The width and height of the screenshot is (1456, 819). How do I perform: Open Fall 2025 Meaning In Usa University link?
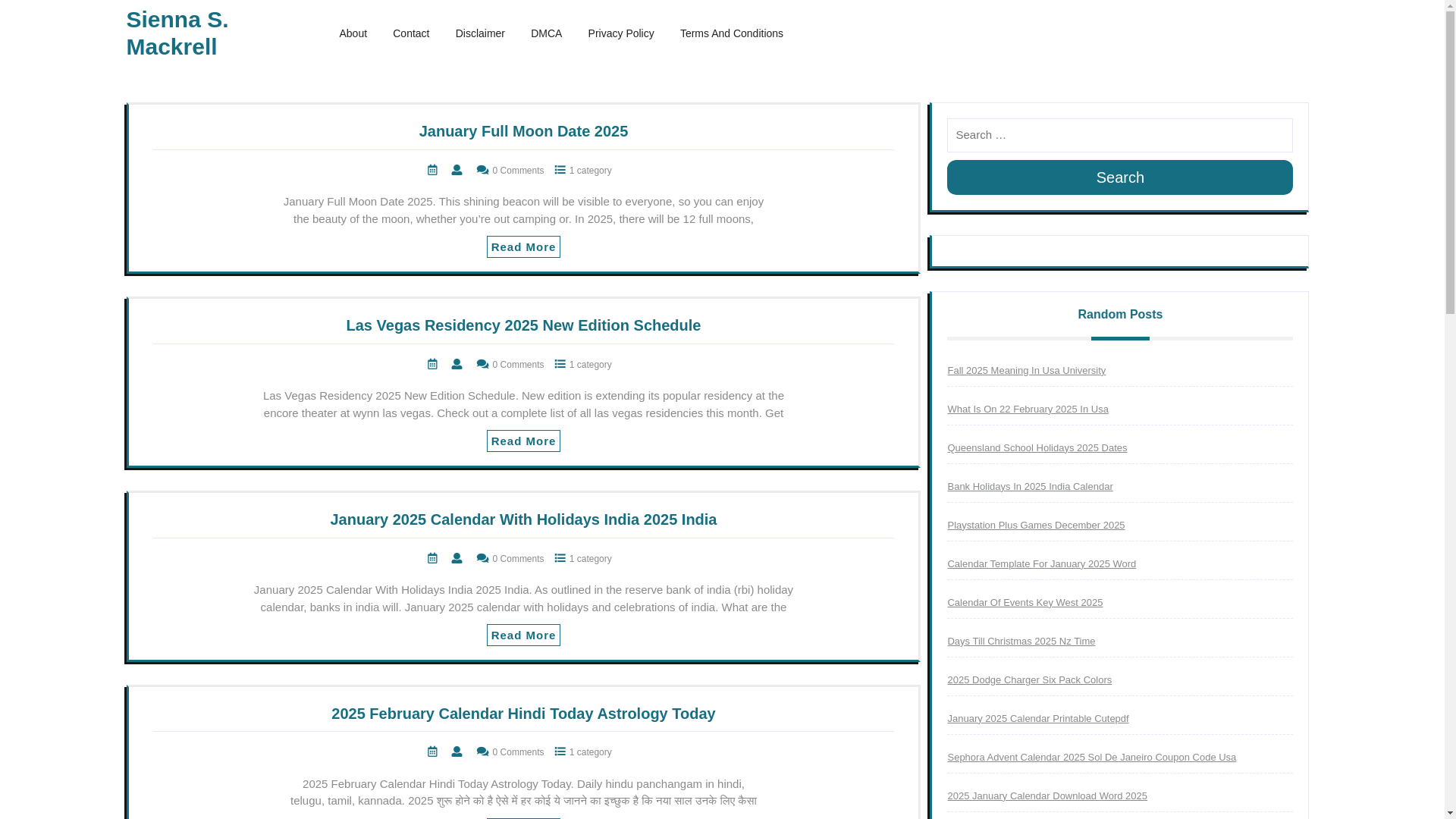point(1026,371)
